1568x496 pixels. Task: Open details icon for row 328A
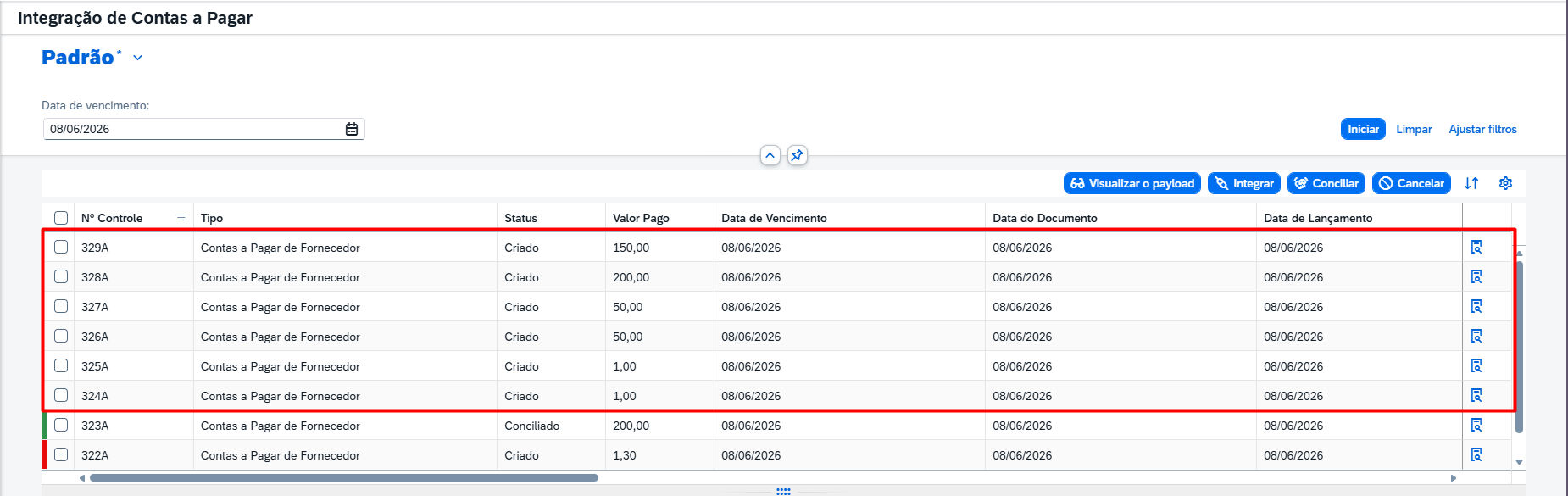click(x=1476, y=276)
